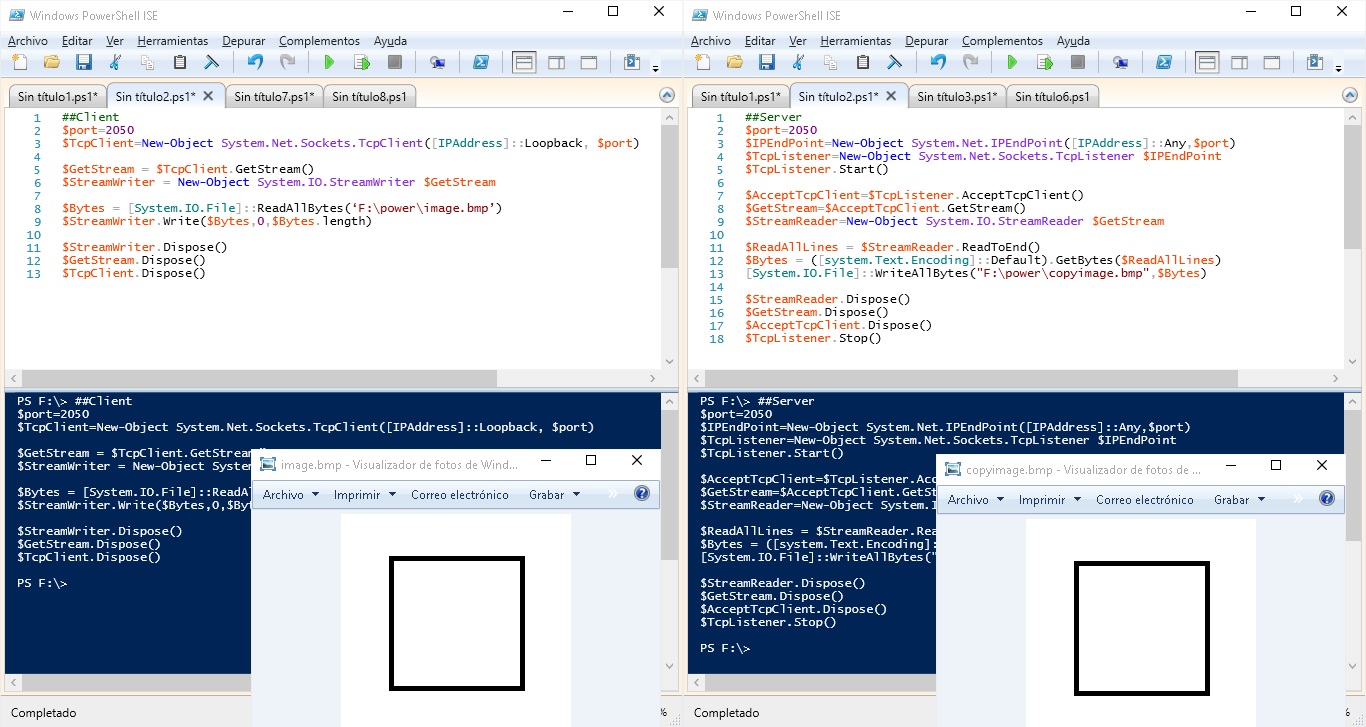
Task: Open the Depurar menu
Action: (x=244, y=41)
